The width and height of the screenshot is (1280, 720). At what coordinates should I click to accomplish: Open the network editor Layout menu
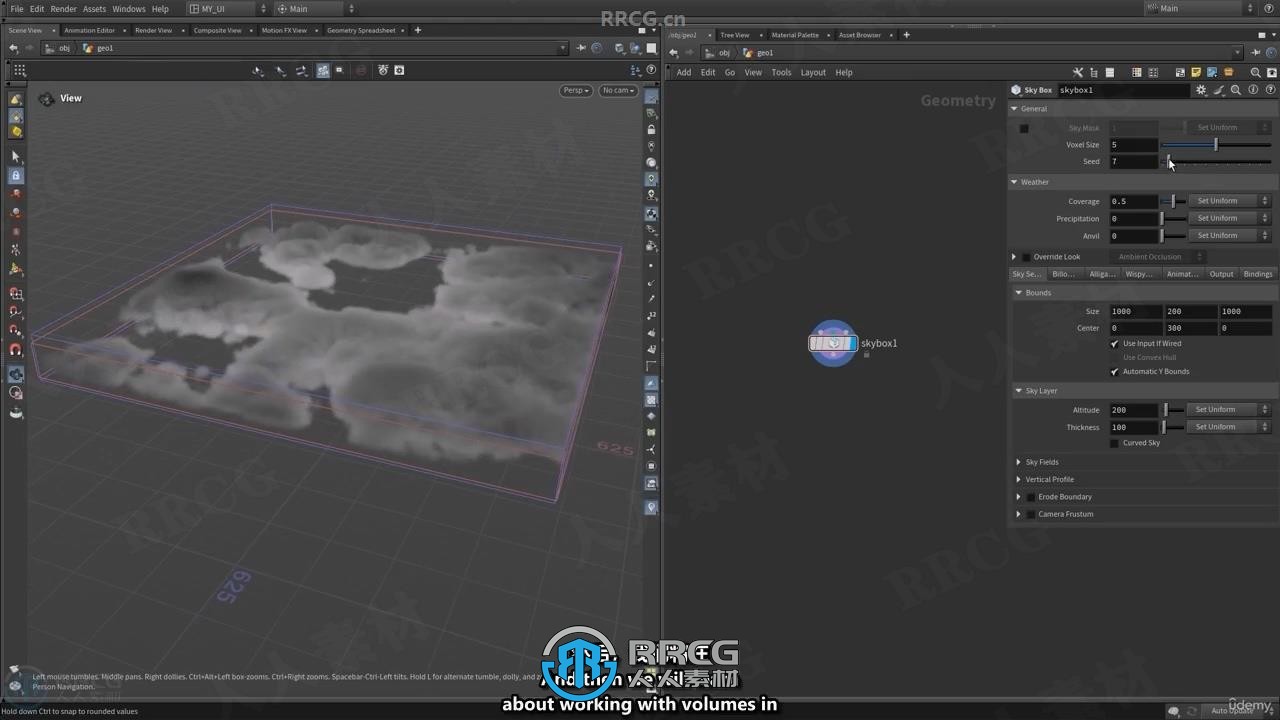point(813,72)
